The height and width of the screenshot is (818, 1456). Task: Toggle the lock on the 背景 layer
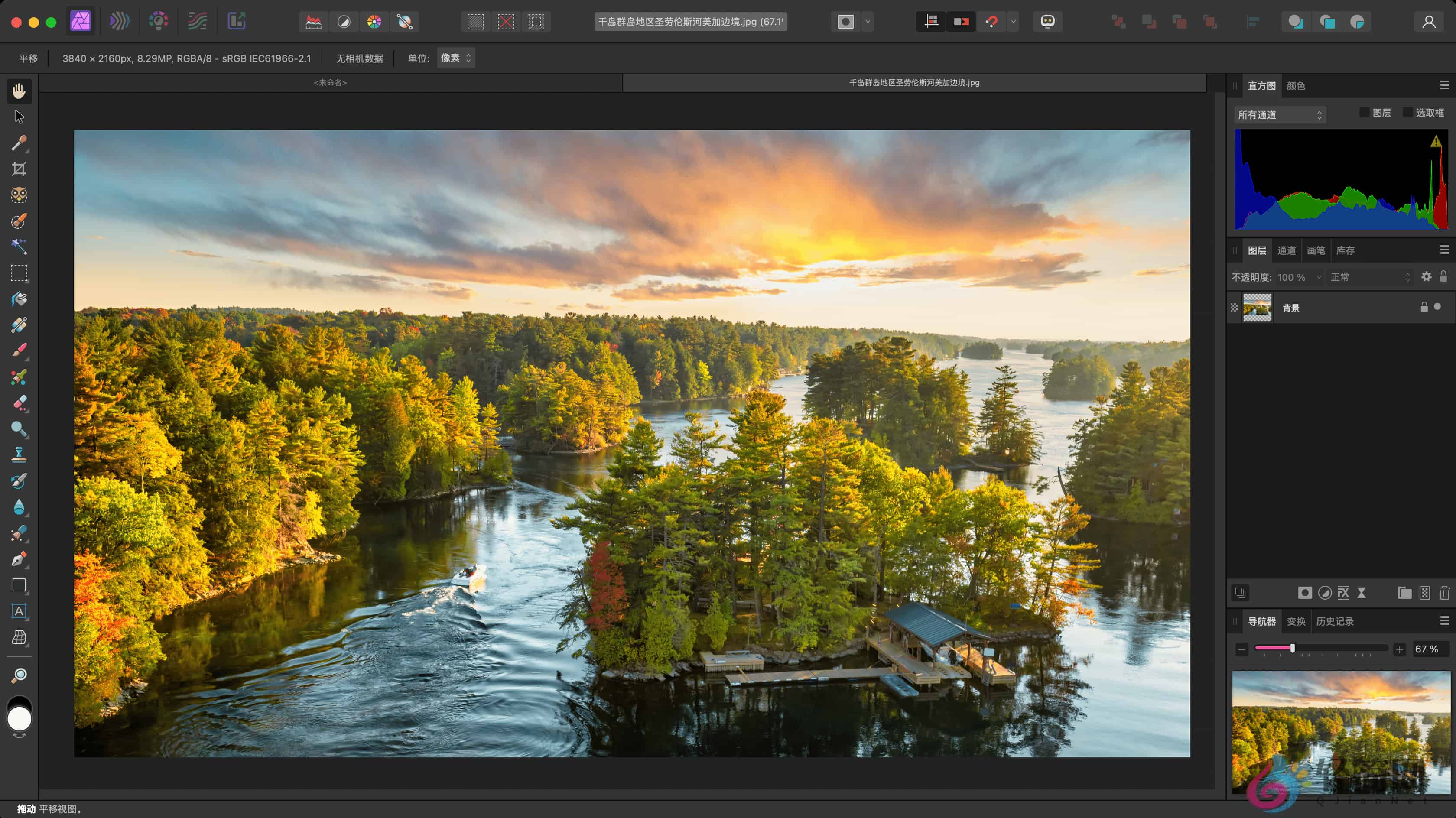tap(1424, 308)
